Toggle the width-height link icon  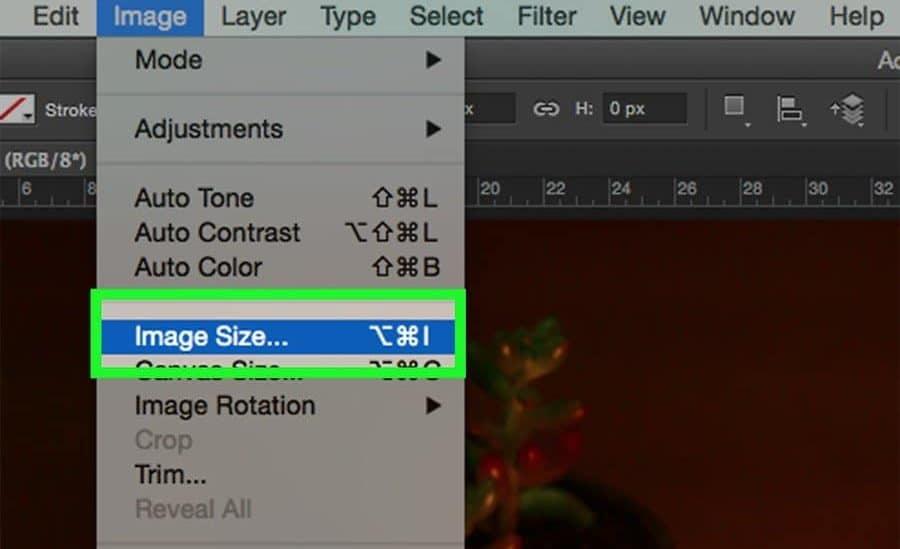click(x=545, y=109)
